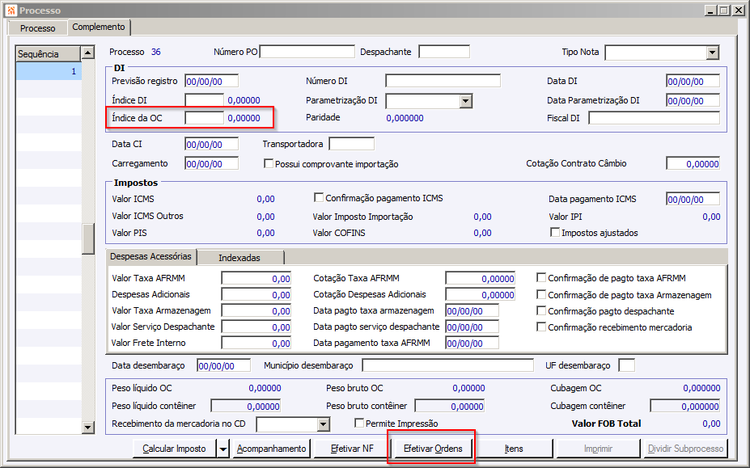Check Confirmação pagto despachante
Image resolution: width=750 pixels, height=468 pixels.
click(541, 311)
